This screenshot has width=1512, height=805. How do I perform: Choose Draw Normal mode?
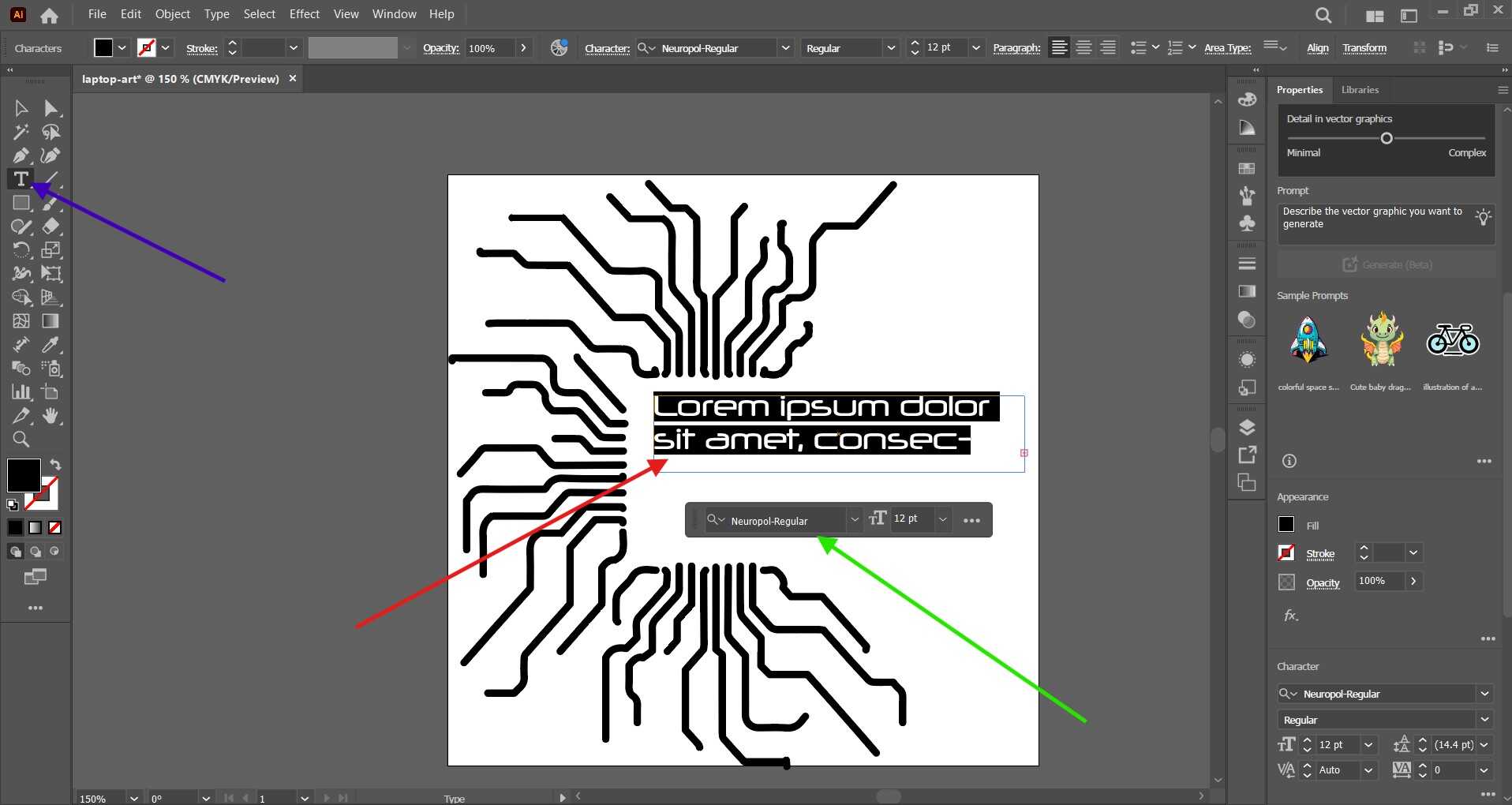coord(16,552)
